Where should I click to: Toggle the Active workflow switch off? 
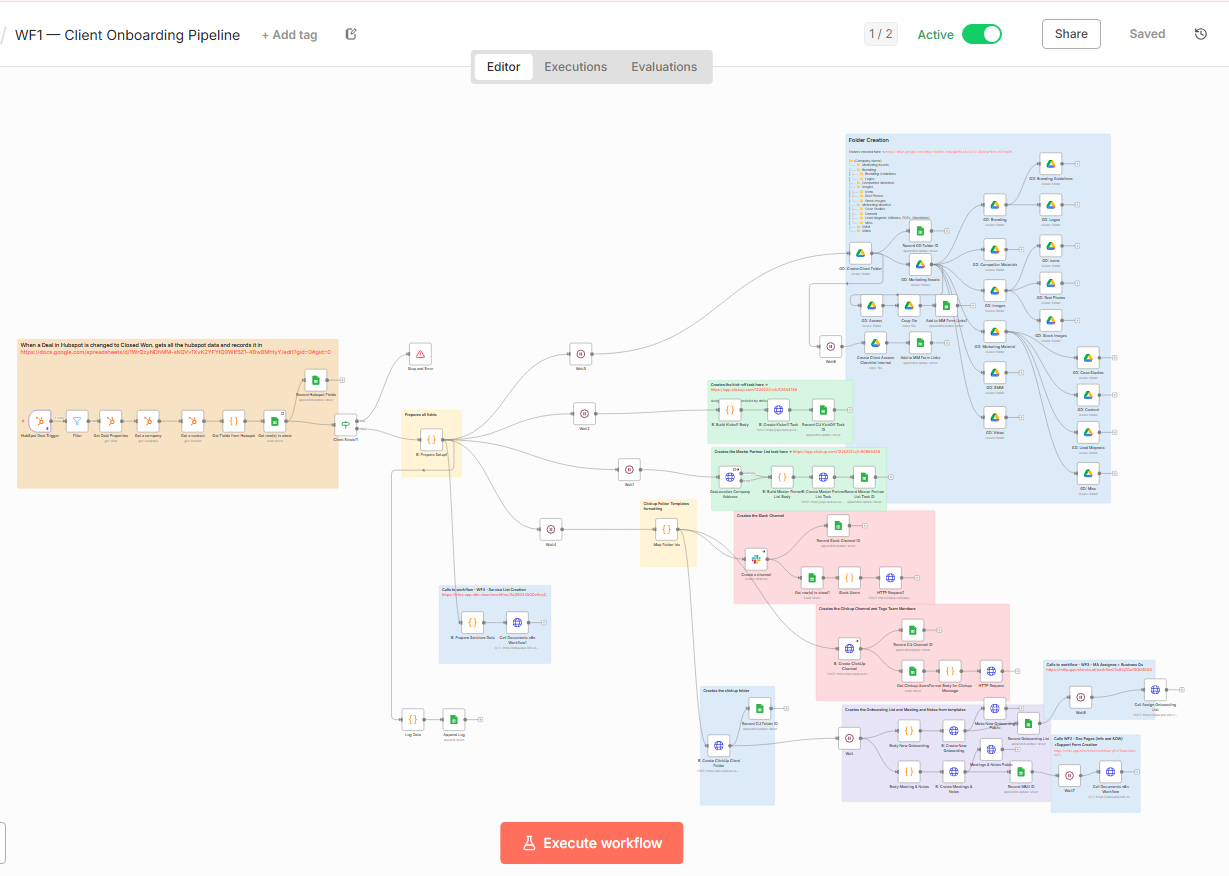coord(981,34)
